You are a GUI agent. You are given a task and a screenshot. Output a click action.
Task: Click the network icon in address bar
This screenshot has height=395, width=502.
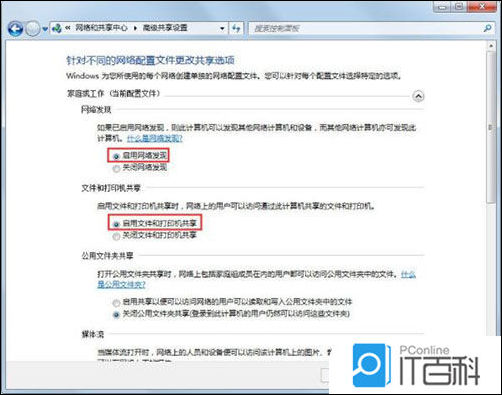57,28
